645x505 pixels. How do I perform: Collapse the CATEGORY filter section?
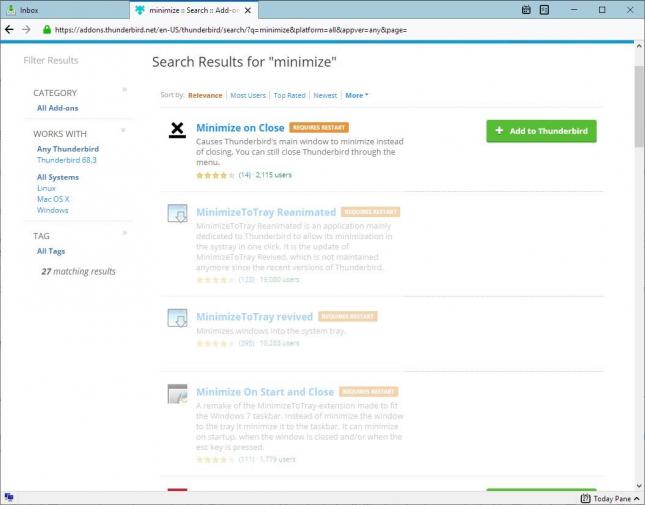(x=124, y=90)
